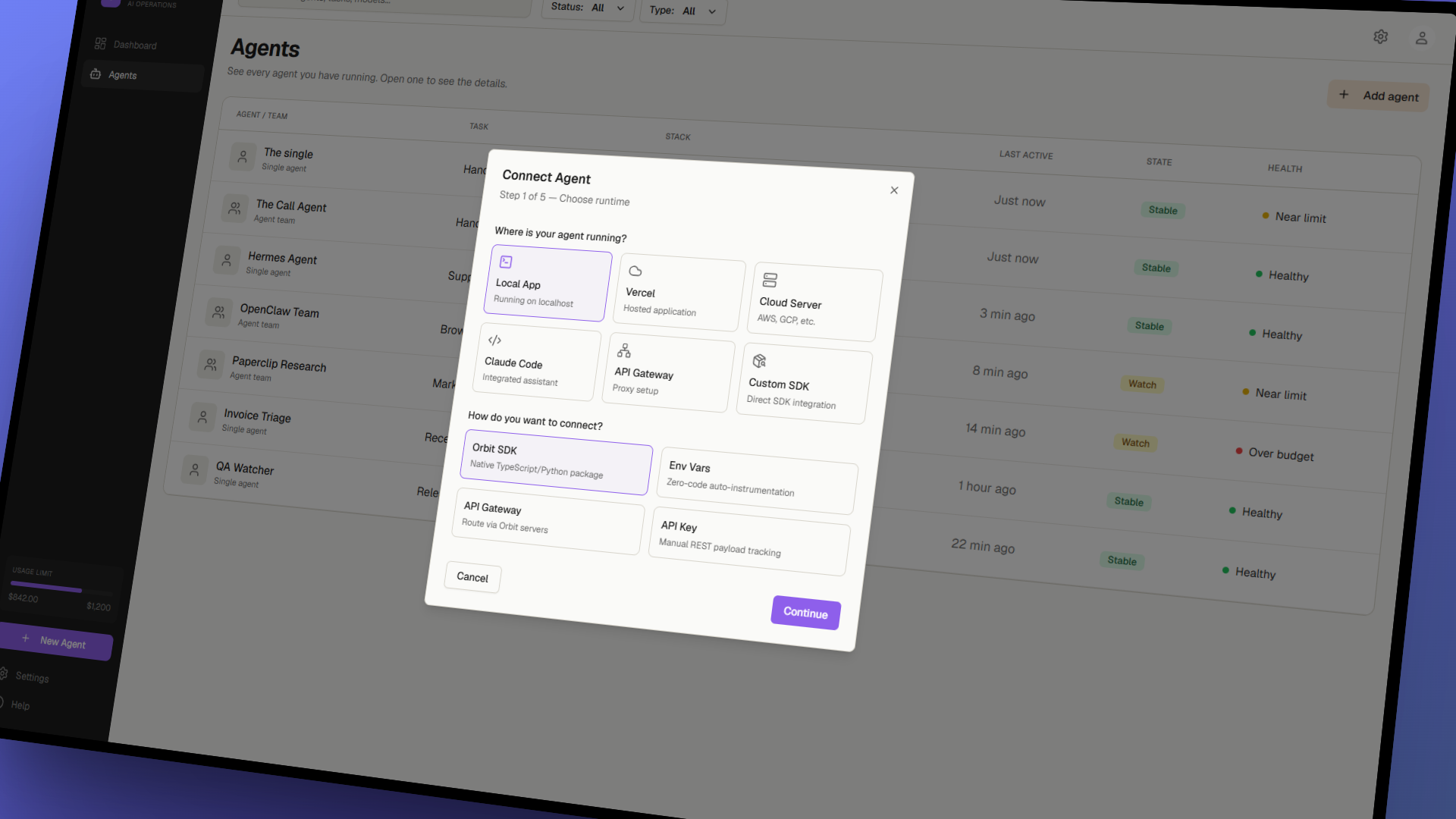This screenshot has width=1456, height=819.
Task: Click the "AGENT / TEAM" column header
Action: pos(262,115)
